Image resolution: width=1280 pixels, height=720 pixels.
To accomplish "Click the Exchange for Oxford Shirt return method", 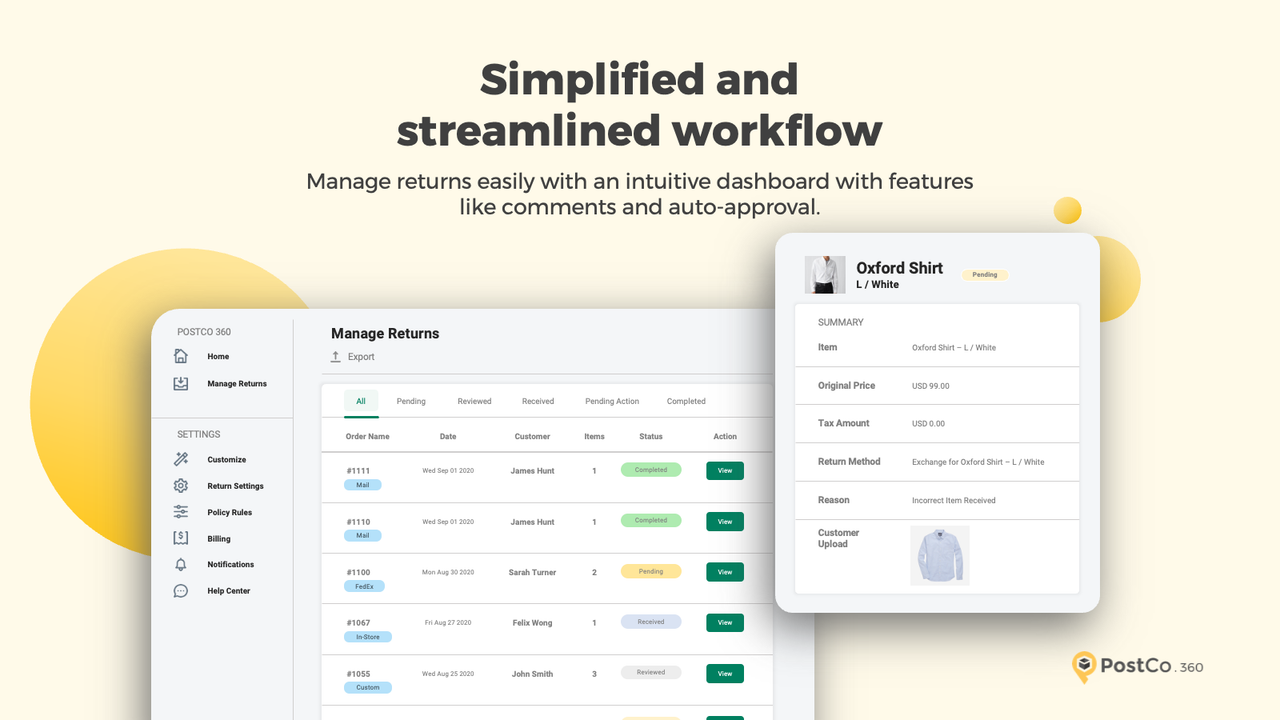I will pyautogui.click(x=978, y=462).
